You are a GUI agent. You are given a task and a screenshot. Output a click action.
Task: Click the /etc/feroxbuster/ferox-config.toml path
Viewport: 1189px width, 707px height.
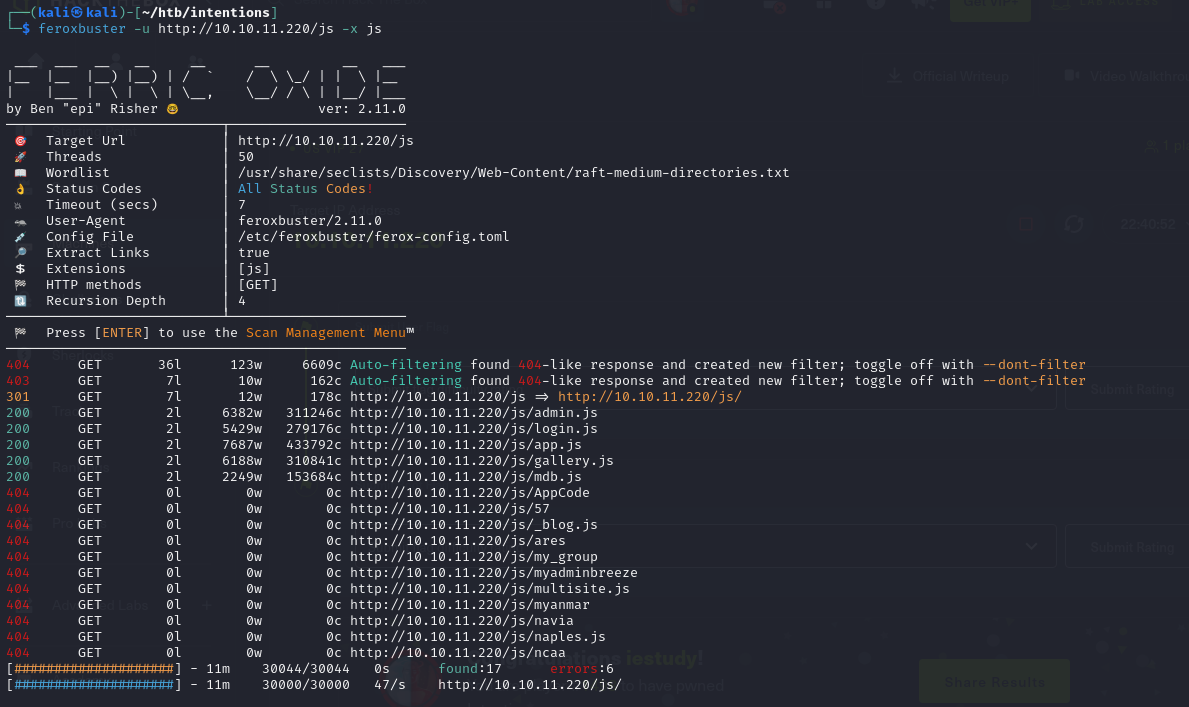pos(374,237)
